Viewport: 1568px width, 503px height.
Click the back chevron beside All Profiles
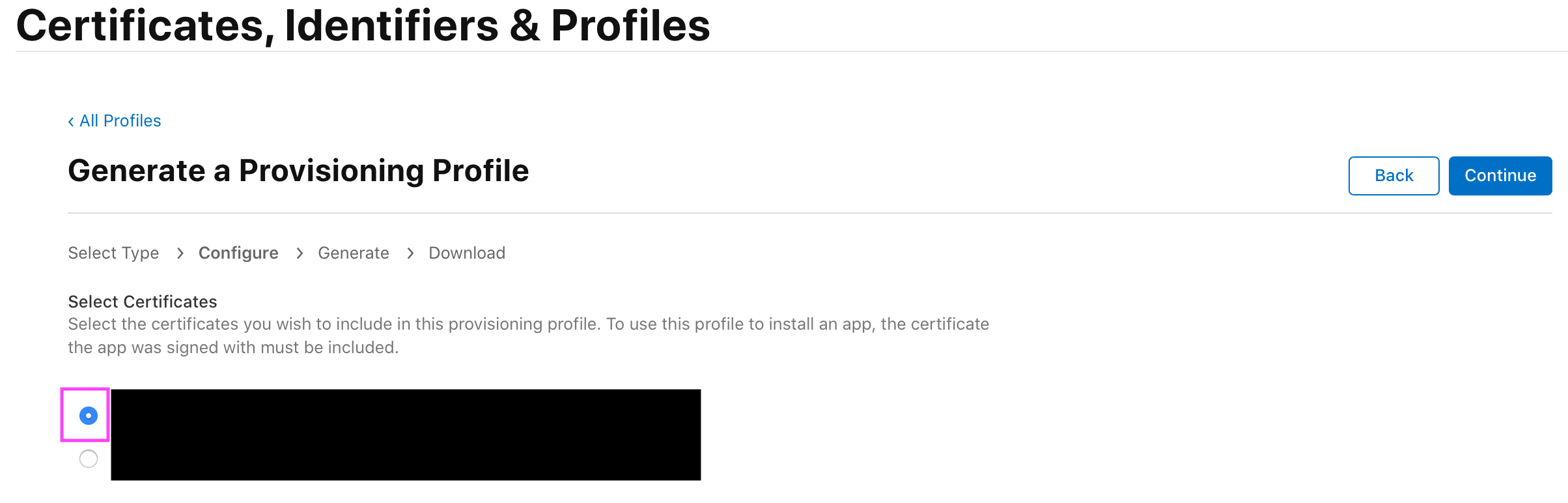[71, 122]
